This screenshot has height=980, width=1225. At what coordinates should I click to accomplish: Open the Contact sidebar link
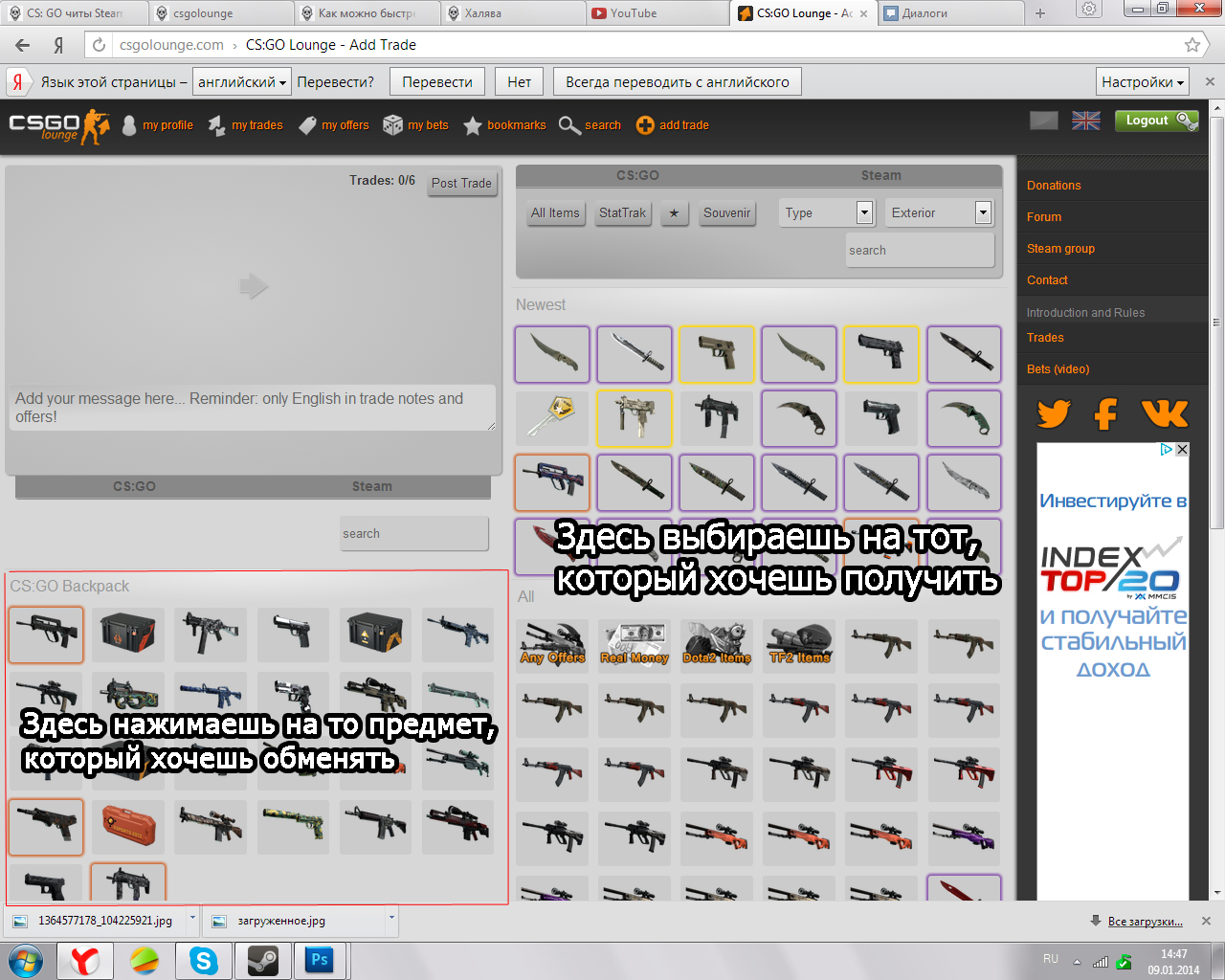click(1047, 280)
